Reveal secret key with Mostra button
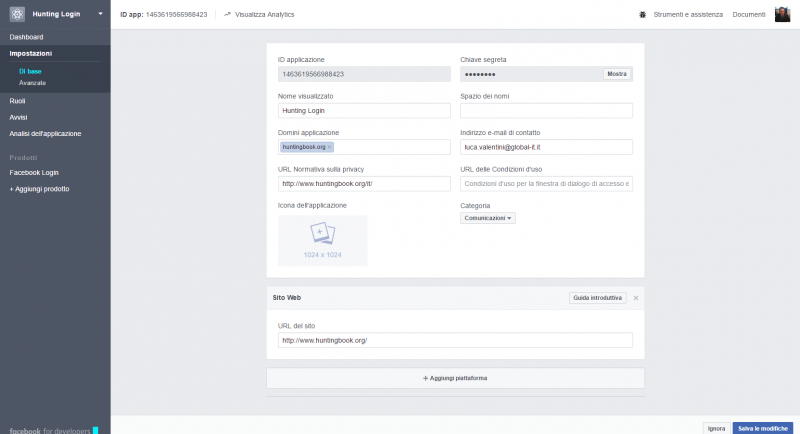 [x=617, y=74]
